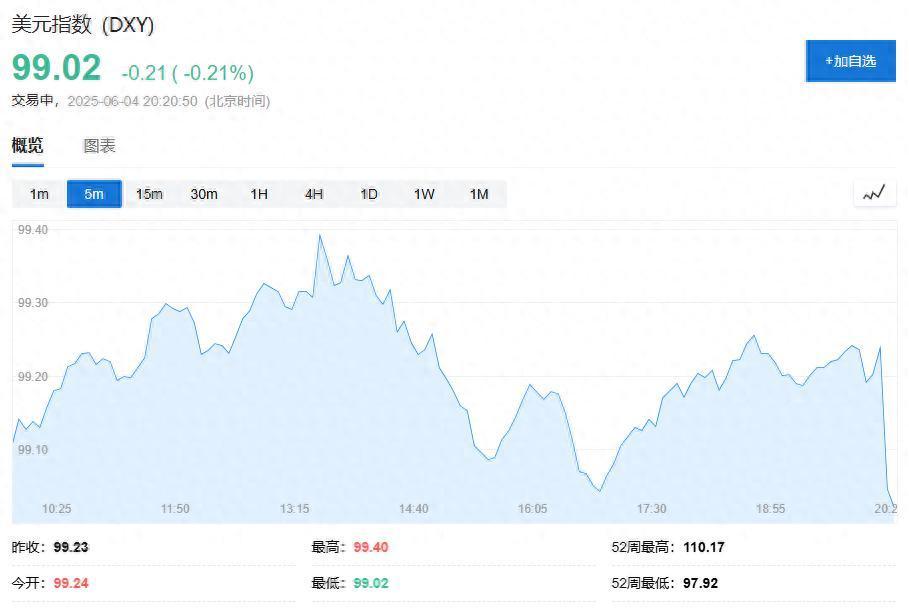This screenshot has height=609, width=909.
Task: Add DXY to watchlist with +加自选
Action: coord(850,61)
